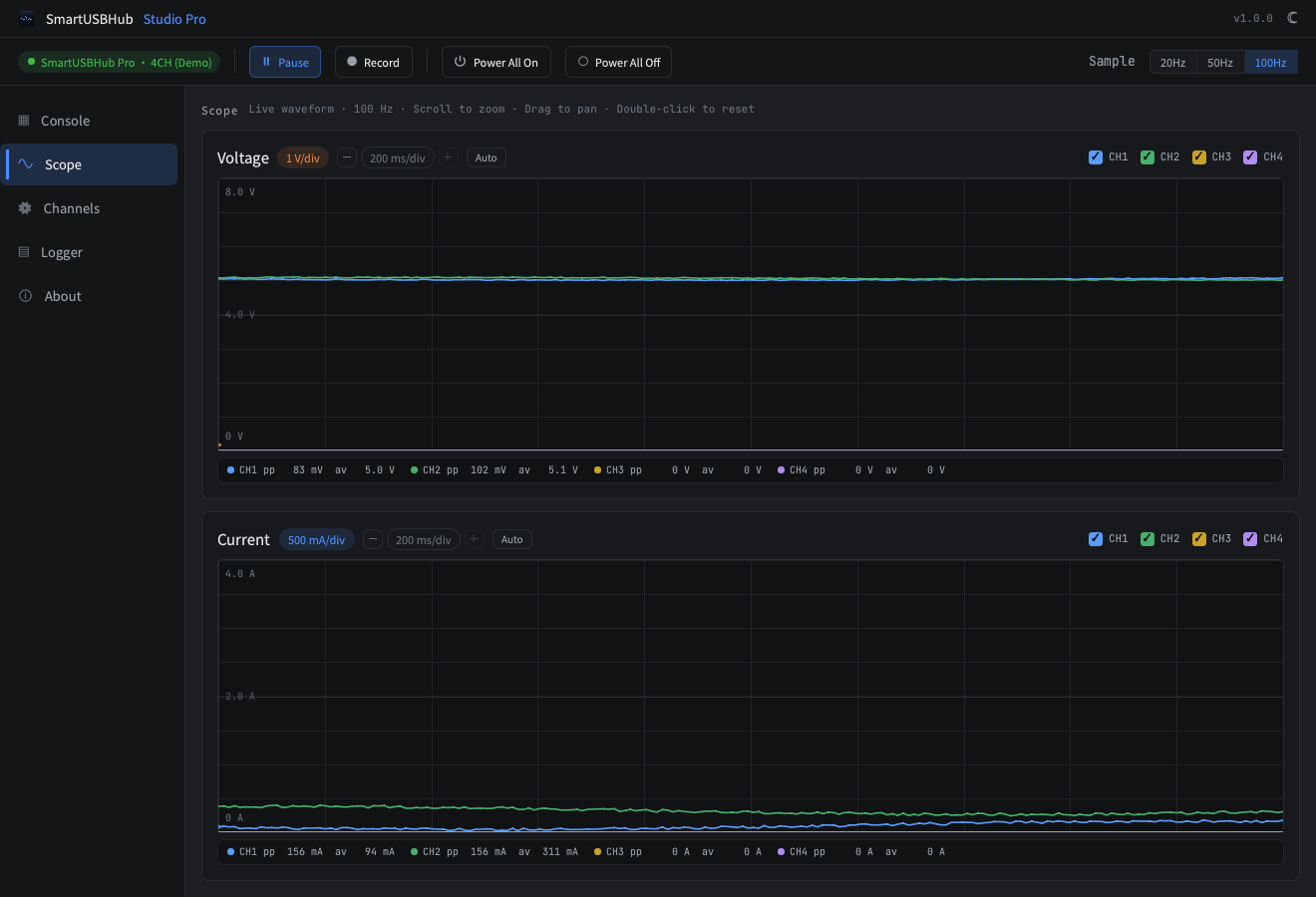Screen dimensions: 1316x897
Task: Click the 4.0 A axis label
Action: coord(239,574)
